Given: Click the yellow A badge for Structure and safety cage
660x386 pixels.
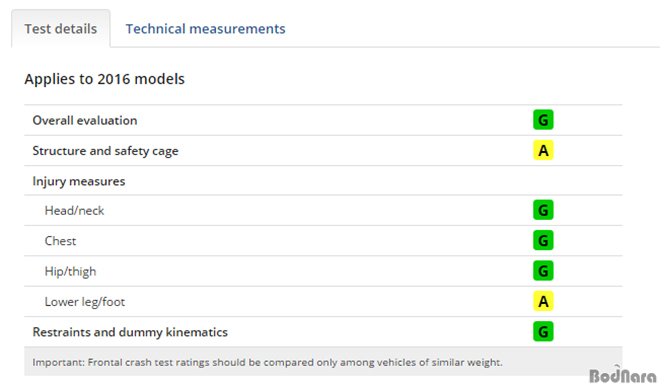Looking at the screenshot, I should tap(543, 150).
